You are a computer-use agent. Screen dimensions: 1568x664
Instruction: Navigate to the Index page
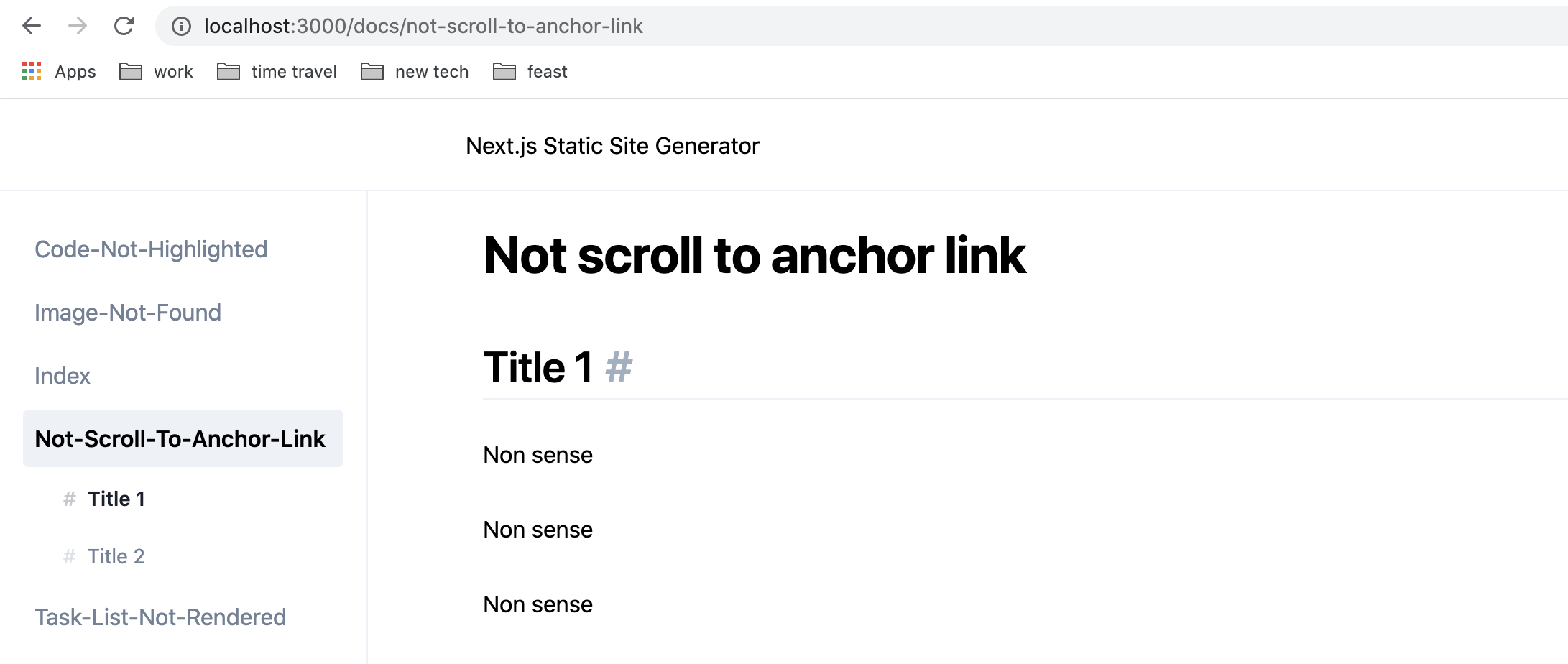click(x=62, y=375)
